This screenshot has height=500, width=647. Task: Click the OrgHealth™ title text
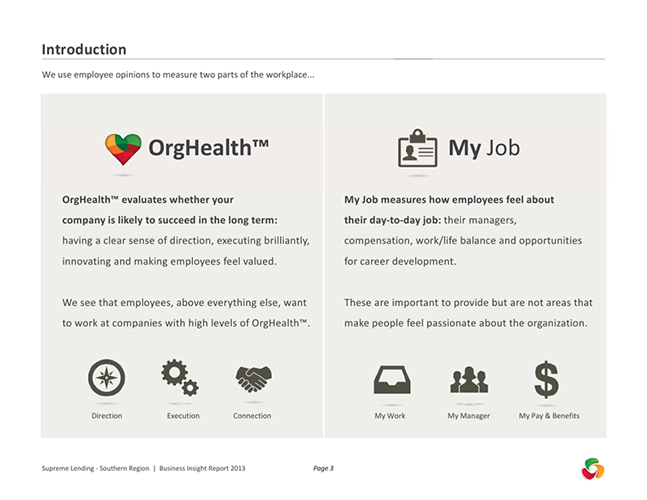[208, 149]
